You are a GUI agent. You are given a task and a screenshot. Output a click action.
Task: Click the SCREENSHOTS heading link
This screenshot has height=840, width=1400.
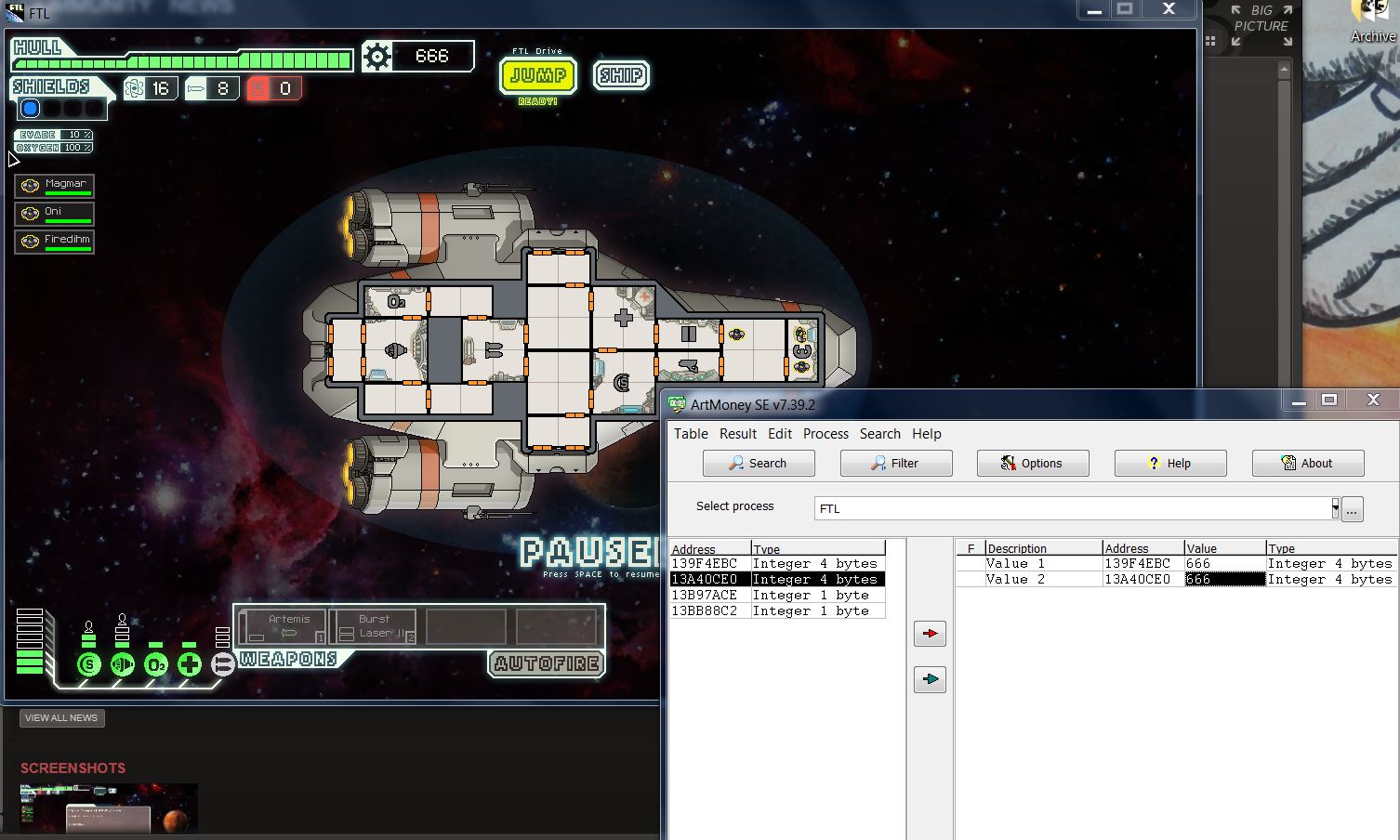73,768
